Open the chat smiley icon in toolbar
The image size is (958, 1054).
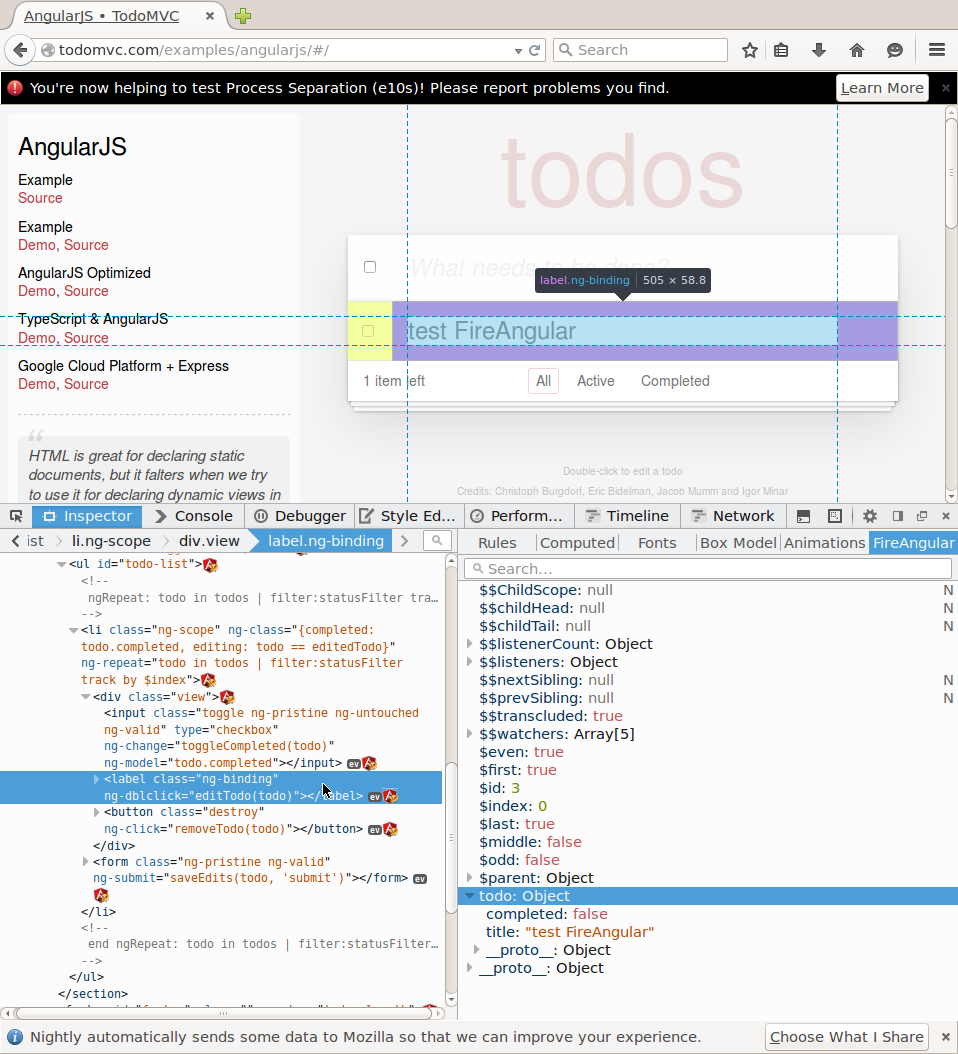[894, 50]
